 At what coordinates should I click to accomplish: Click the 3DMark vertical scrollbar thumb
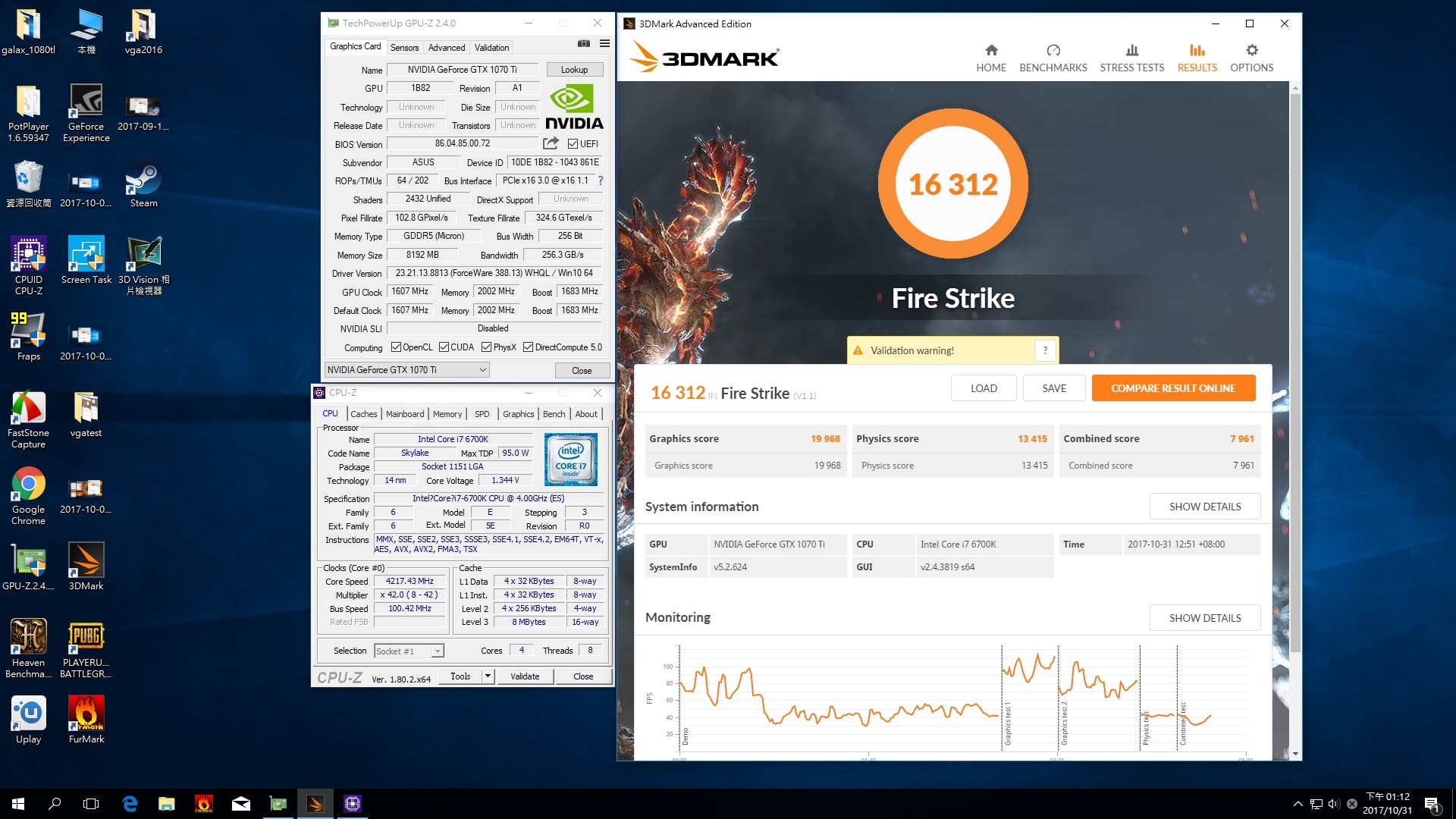click(1295, 372)
